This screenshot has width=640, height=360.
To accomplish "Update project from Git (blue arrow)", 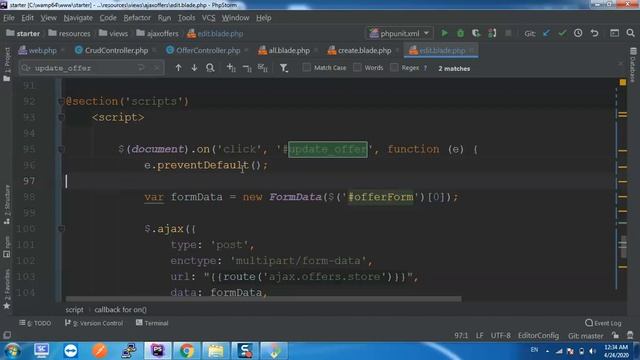I will coord(547,33).
